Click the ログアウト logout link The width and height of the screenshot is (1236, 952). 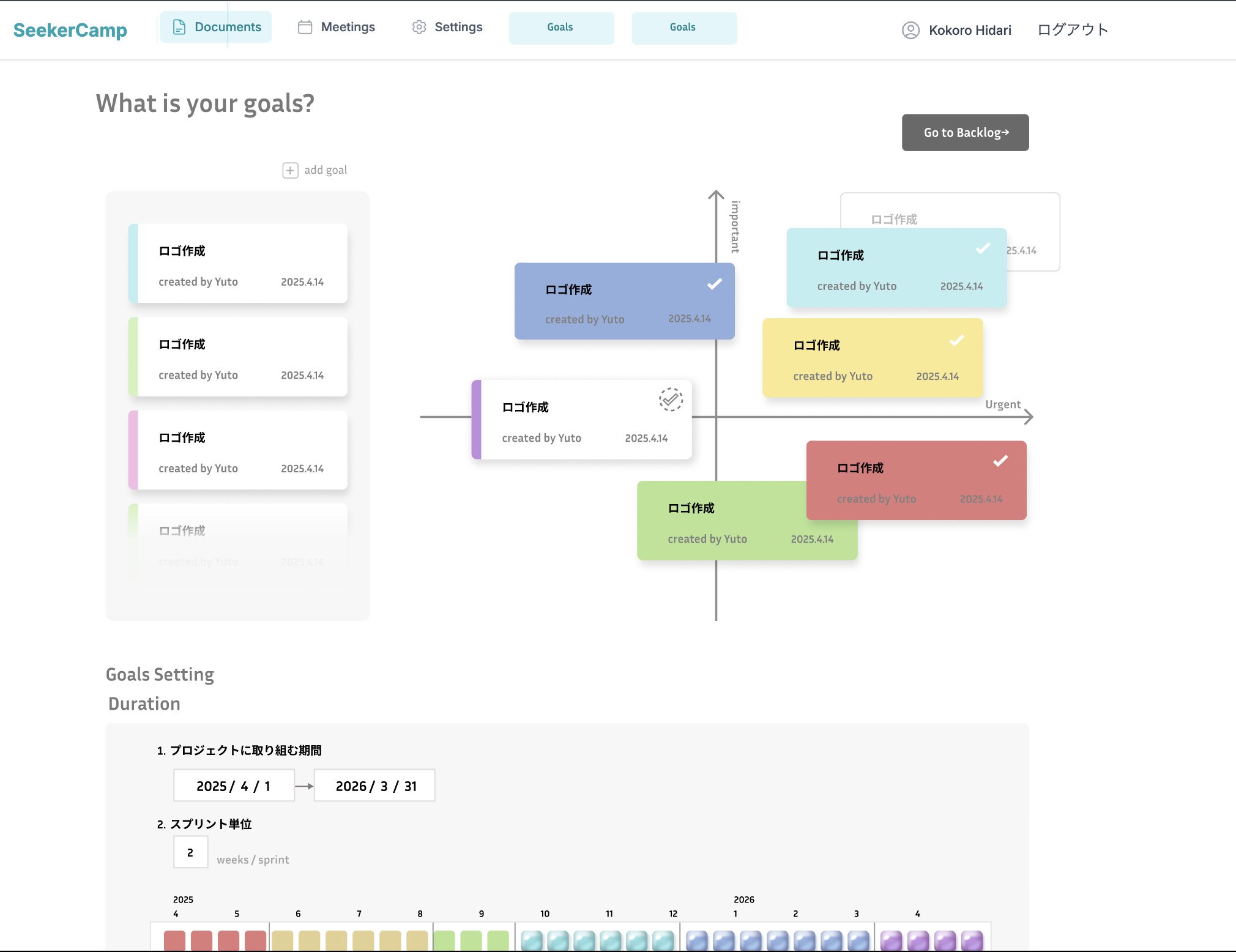coord(1072,30)
